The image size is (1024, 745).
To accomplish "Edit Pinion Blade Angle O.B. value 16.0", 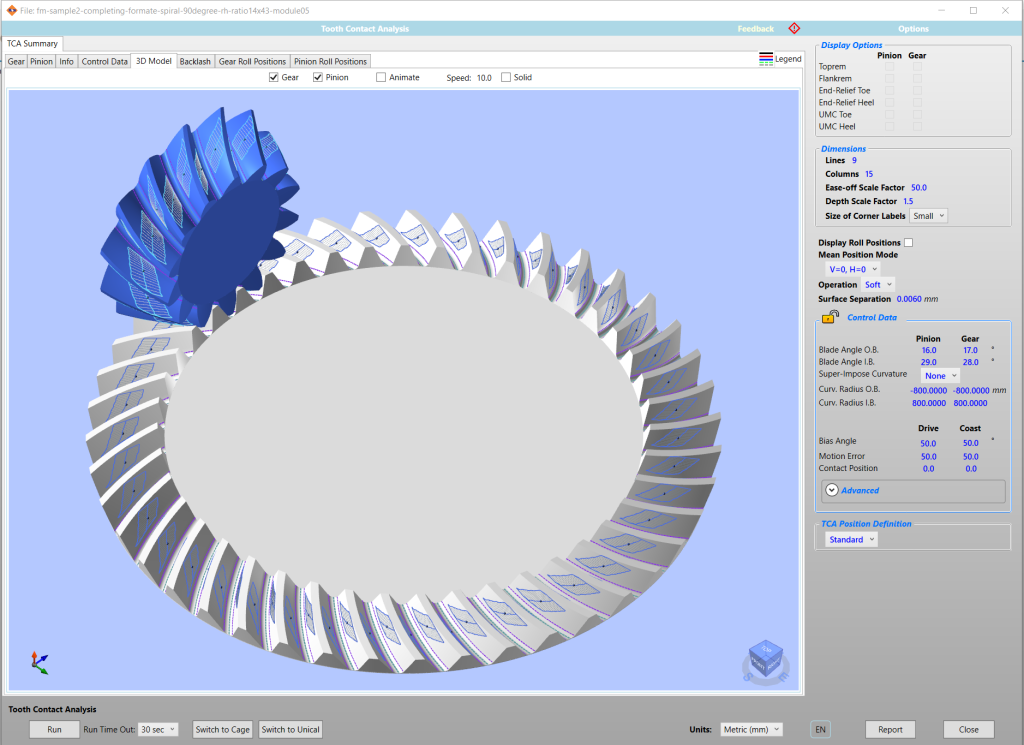I will point(929,351).
